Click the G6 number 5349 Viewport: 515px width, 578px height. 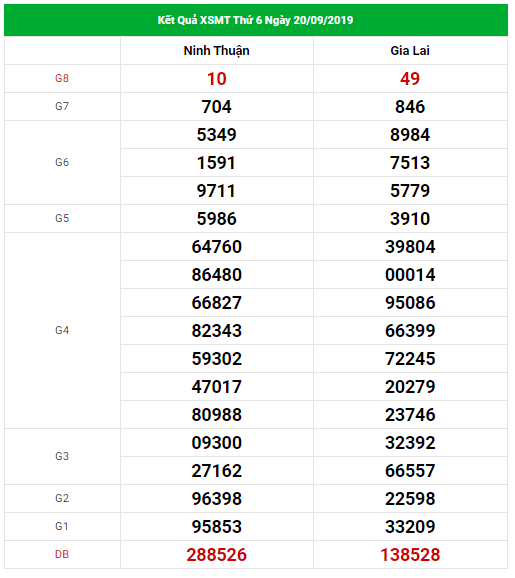tap(217, 135)
